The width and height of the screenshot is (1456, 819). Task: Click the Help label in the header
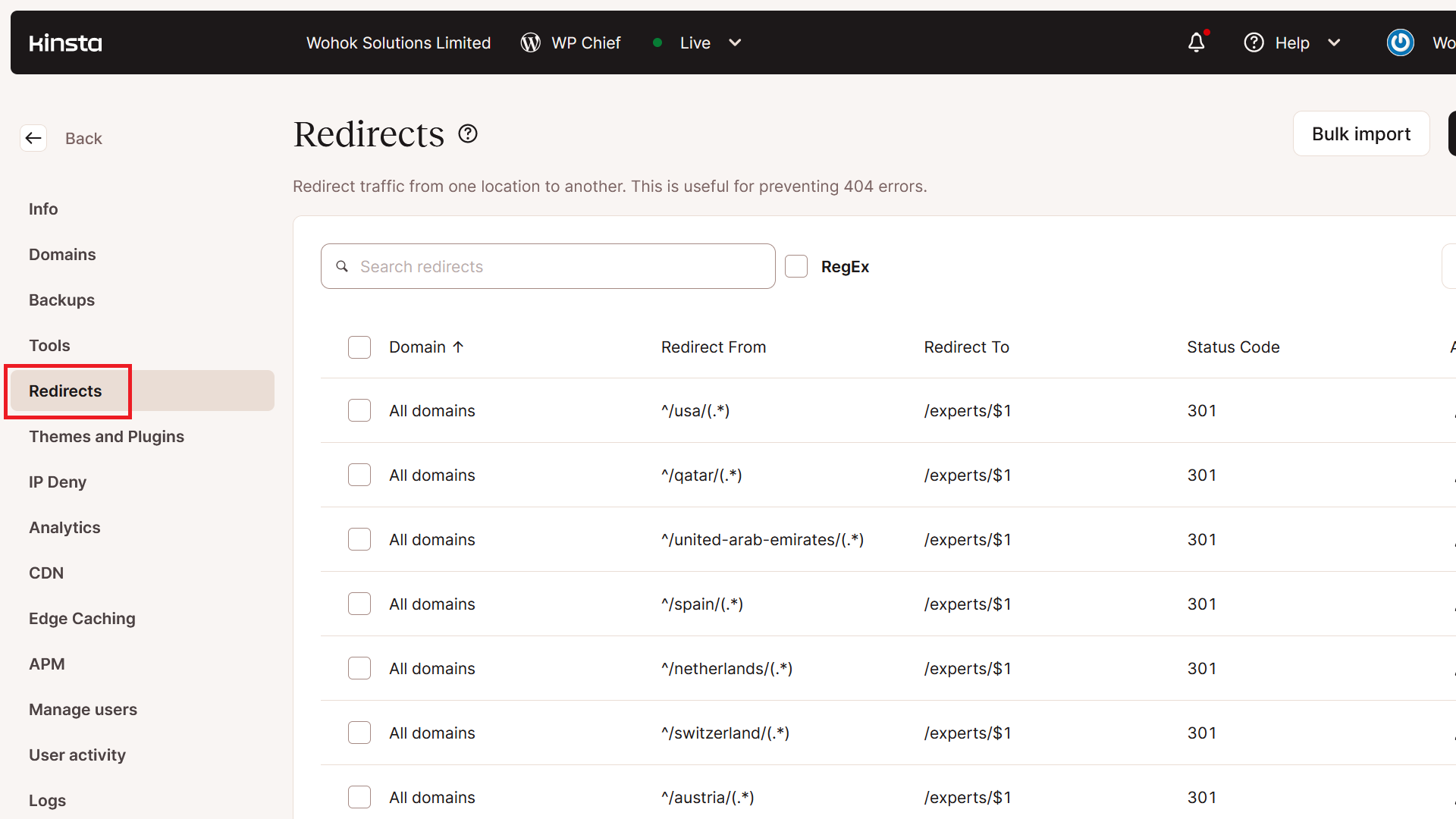pos(1292,43)
